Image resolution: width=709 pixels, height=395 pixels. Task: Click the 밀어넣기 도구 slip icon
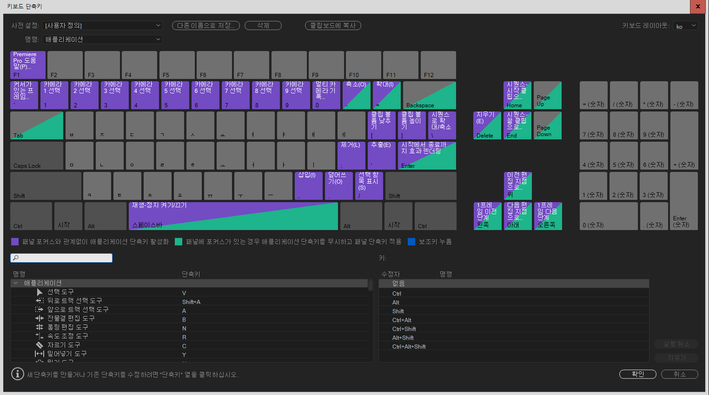(39, 354)
